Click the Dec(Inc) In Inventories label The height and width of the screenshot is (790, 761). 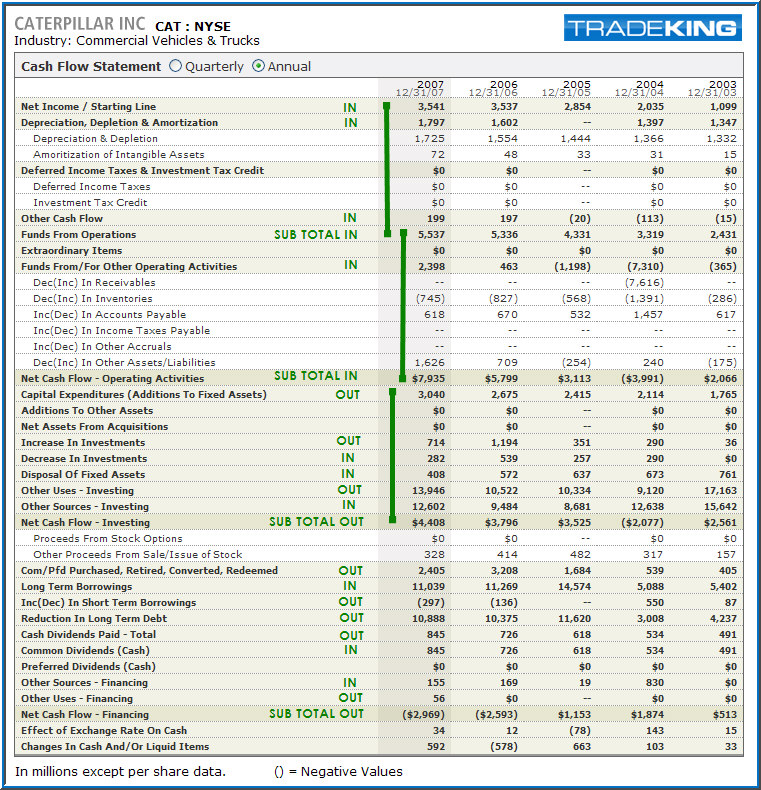92,299
